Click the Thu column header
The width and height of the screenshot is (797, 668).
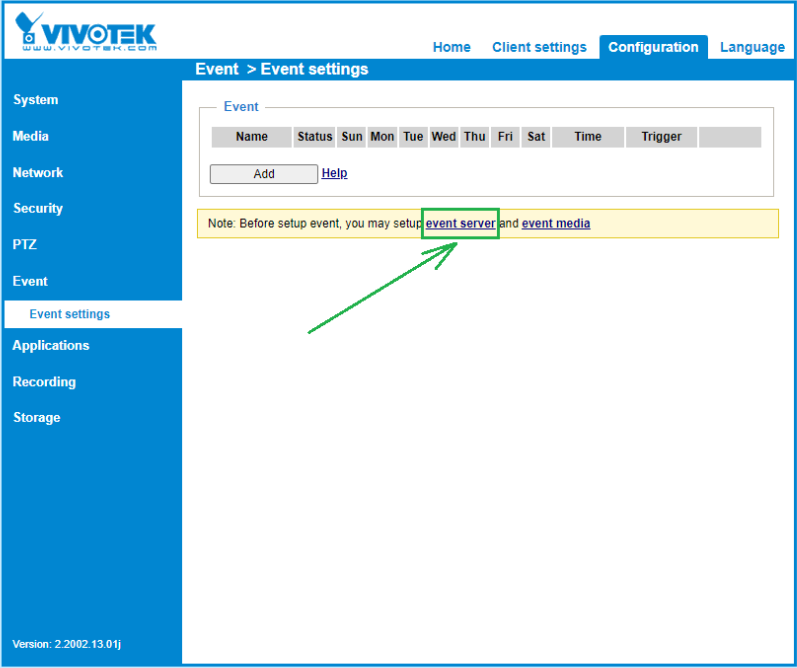(475, 137)
